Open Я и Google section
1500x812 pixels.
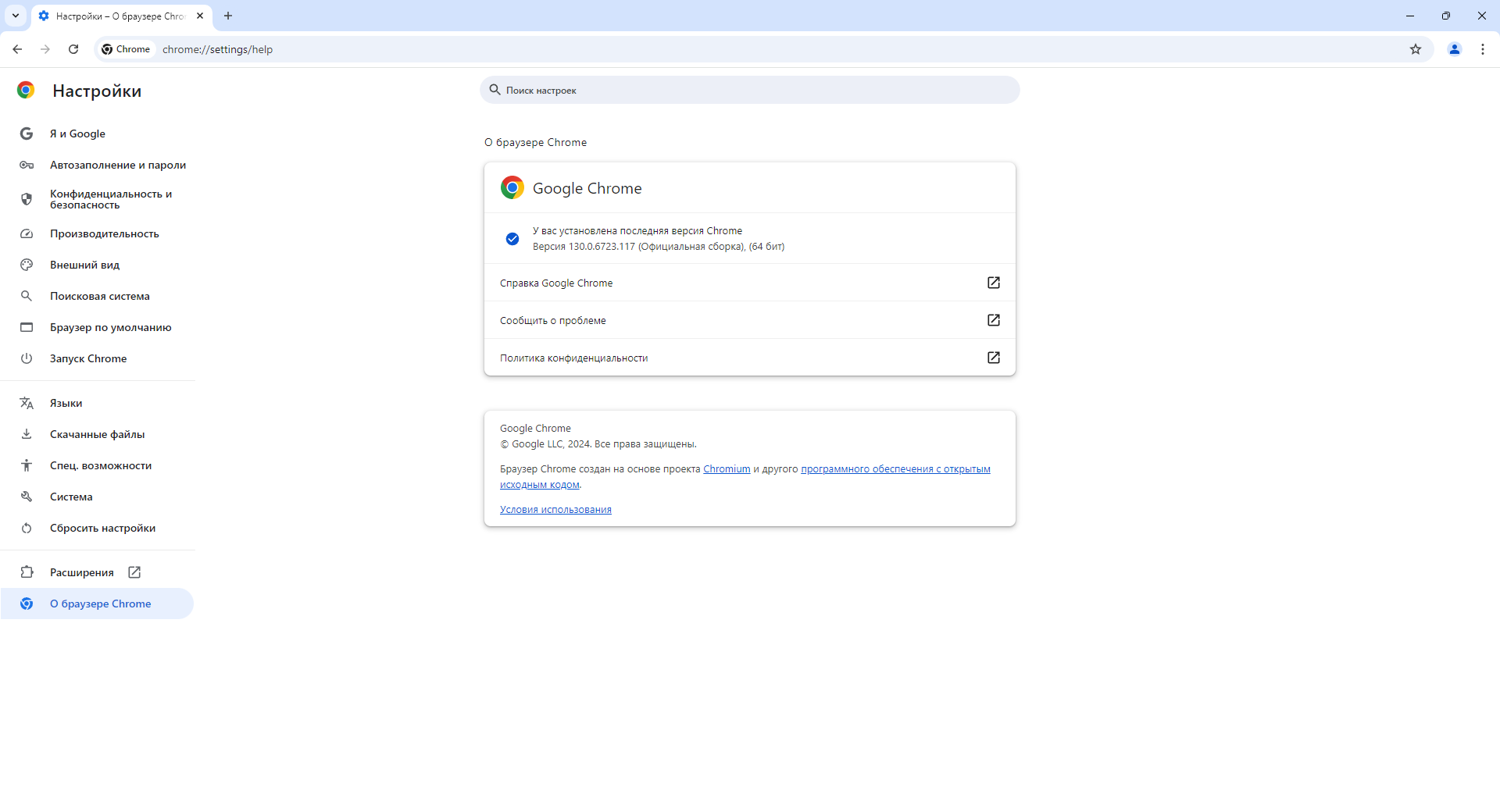[x=98, y=134]
